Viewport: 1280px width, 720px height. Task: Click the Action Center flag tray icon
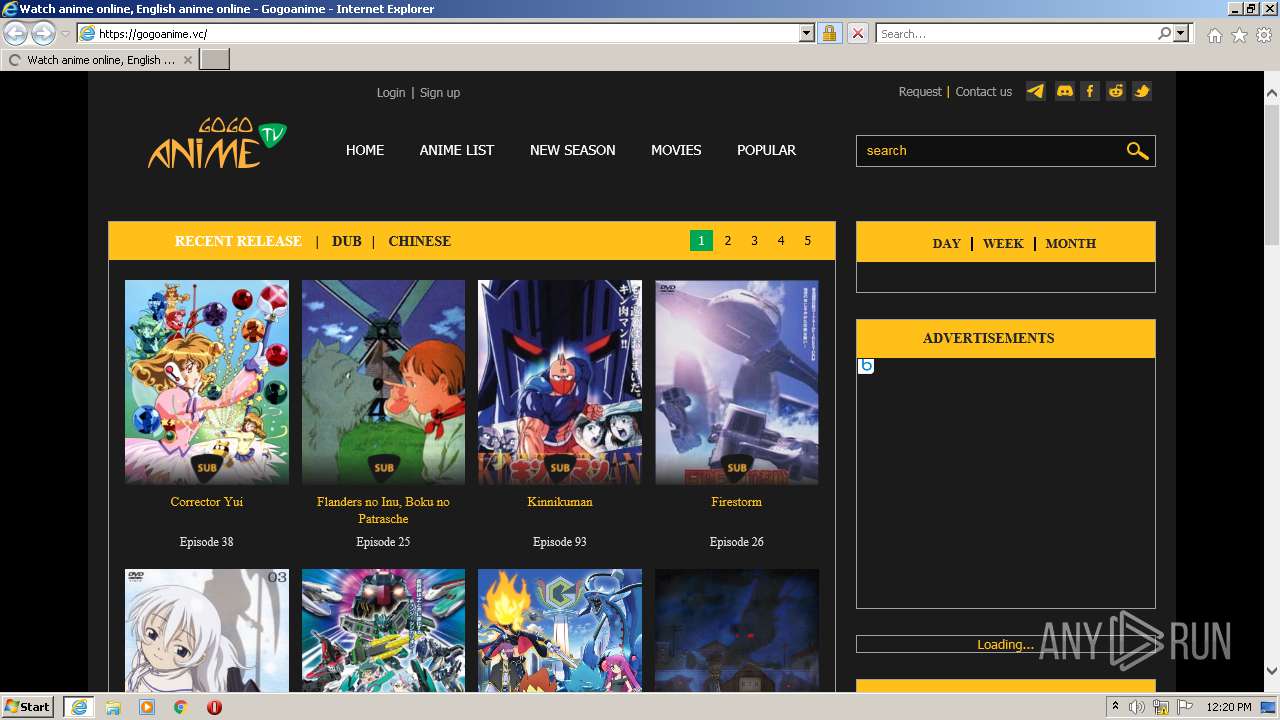click(x=1185, y=707)
